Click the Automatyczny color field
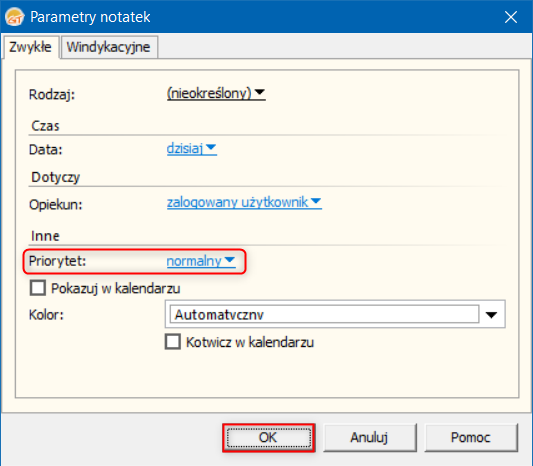Screen dimensions: 533x466 click(x=324, y=314)
